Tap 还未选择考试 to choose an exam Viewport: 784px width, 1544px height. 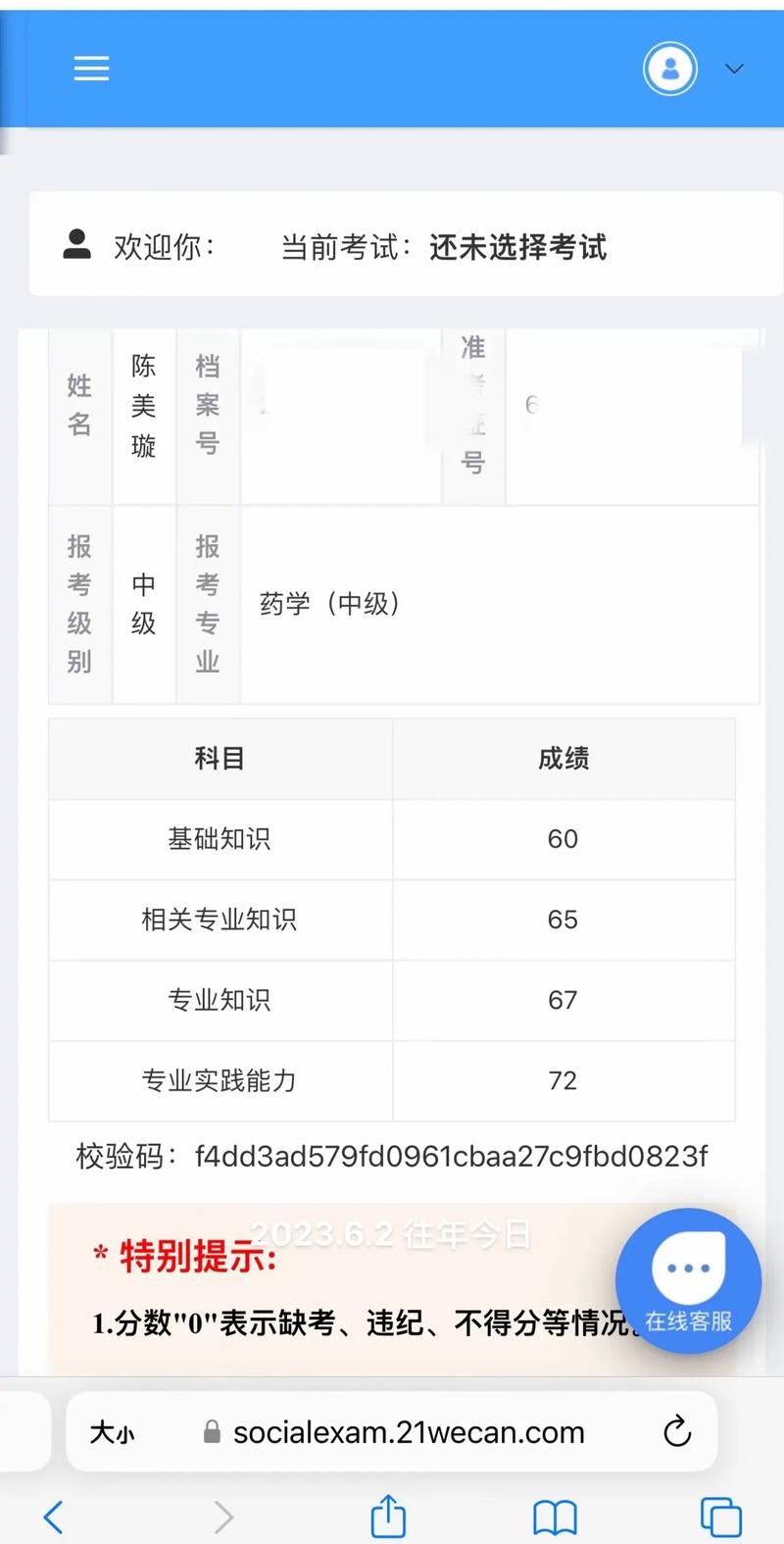pyautogui.click(x=517, y=248)
